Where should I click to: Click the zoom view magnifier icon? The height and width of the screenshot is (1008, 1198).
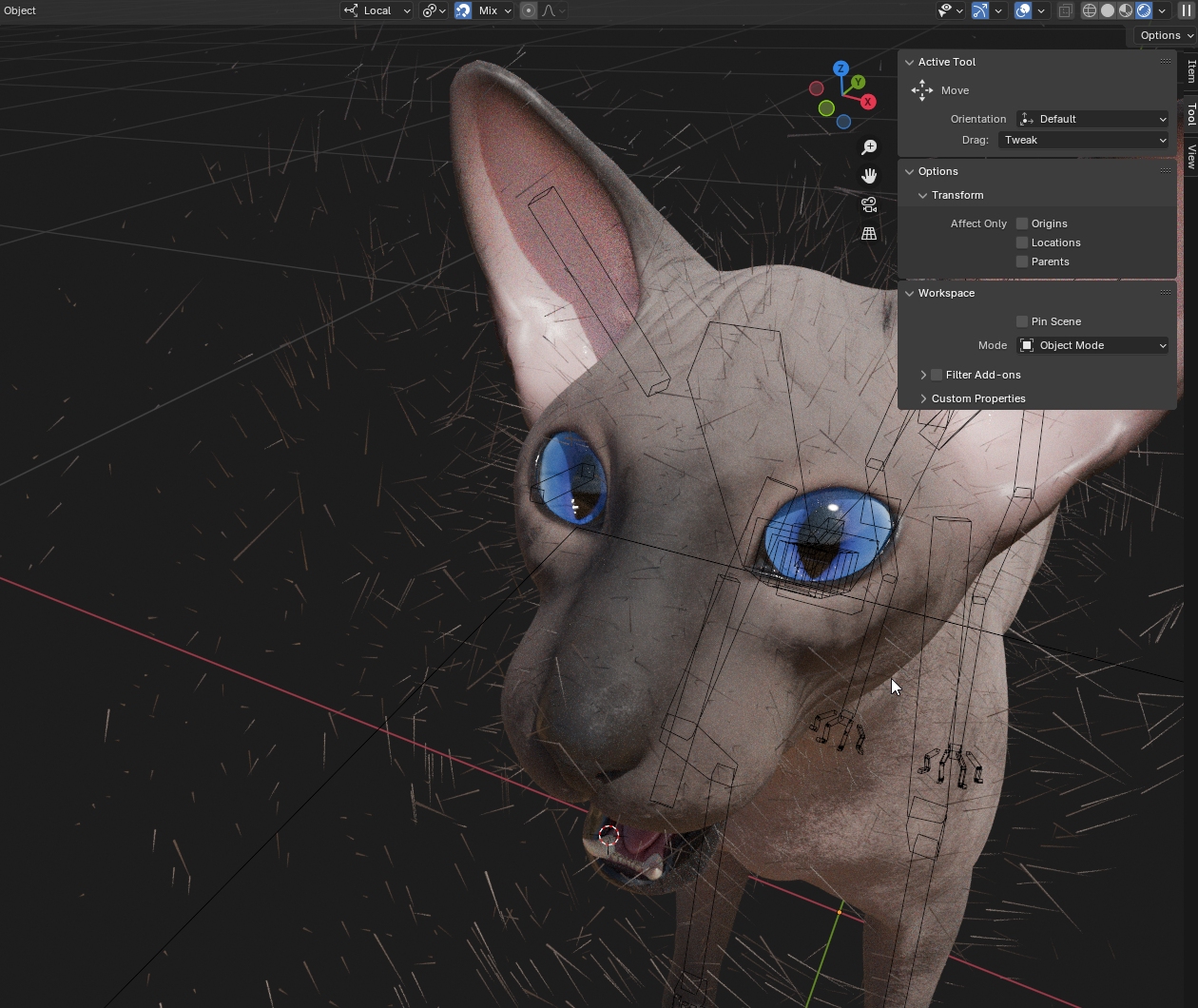tap(869, 147)
